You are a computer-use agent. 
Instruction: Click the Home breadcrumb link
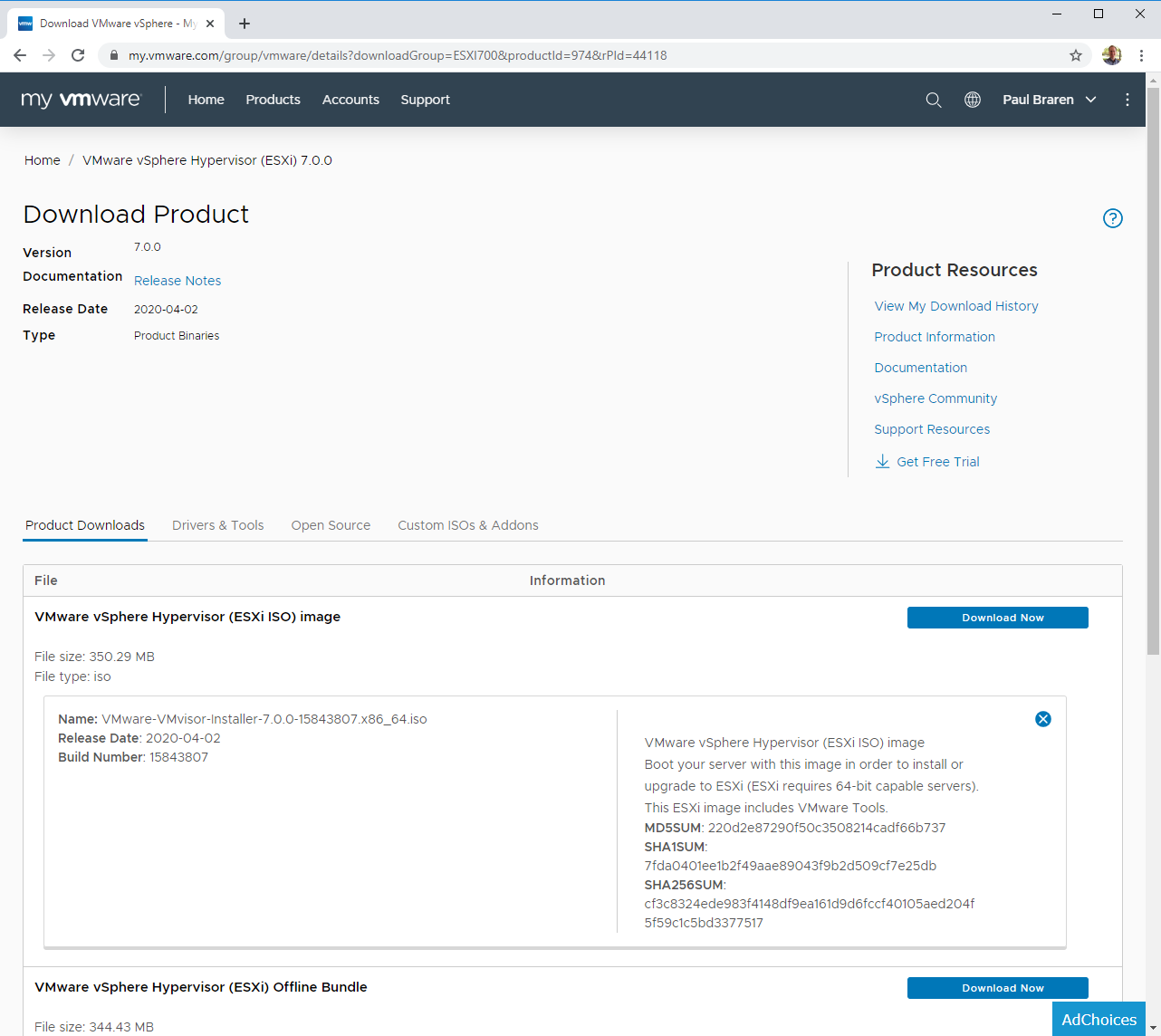coord(43,160)
